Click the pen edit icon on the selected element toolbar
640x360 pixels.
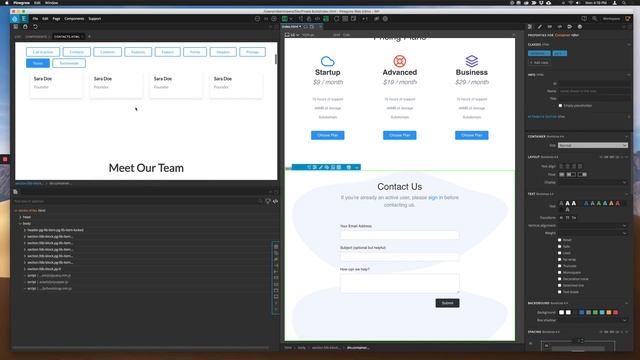320,167
